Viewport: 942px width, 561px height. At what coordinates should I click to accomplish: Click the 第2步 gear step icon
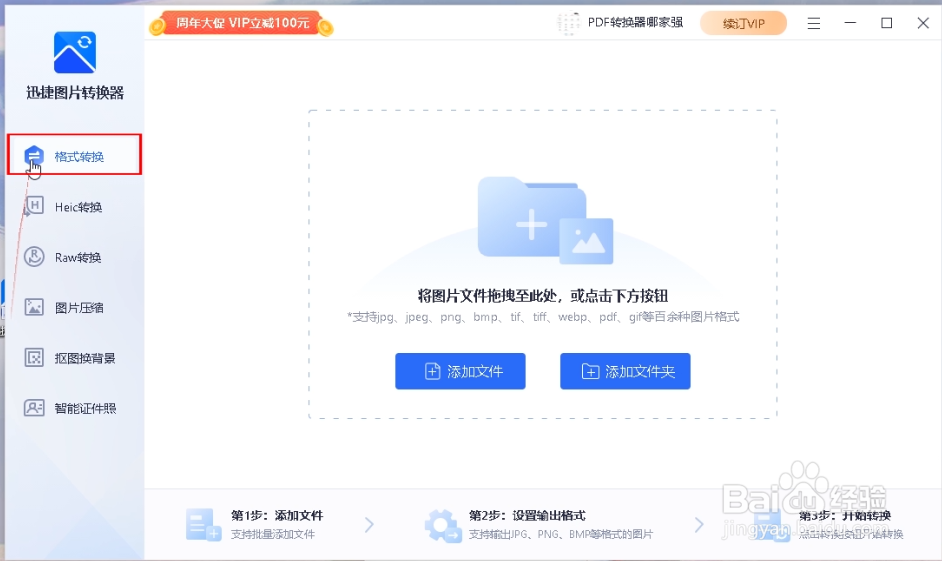tap(443, 525)
